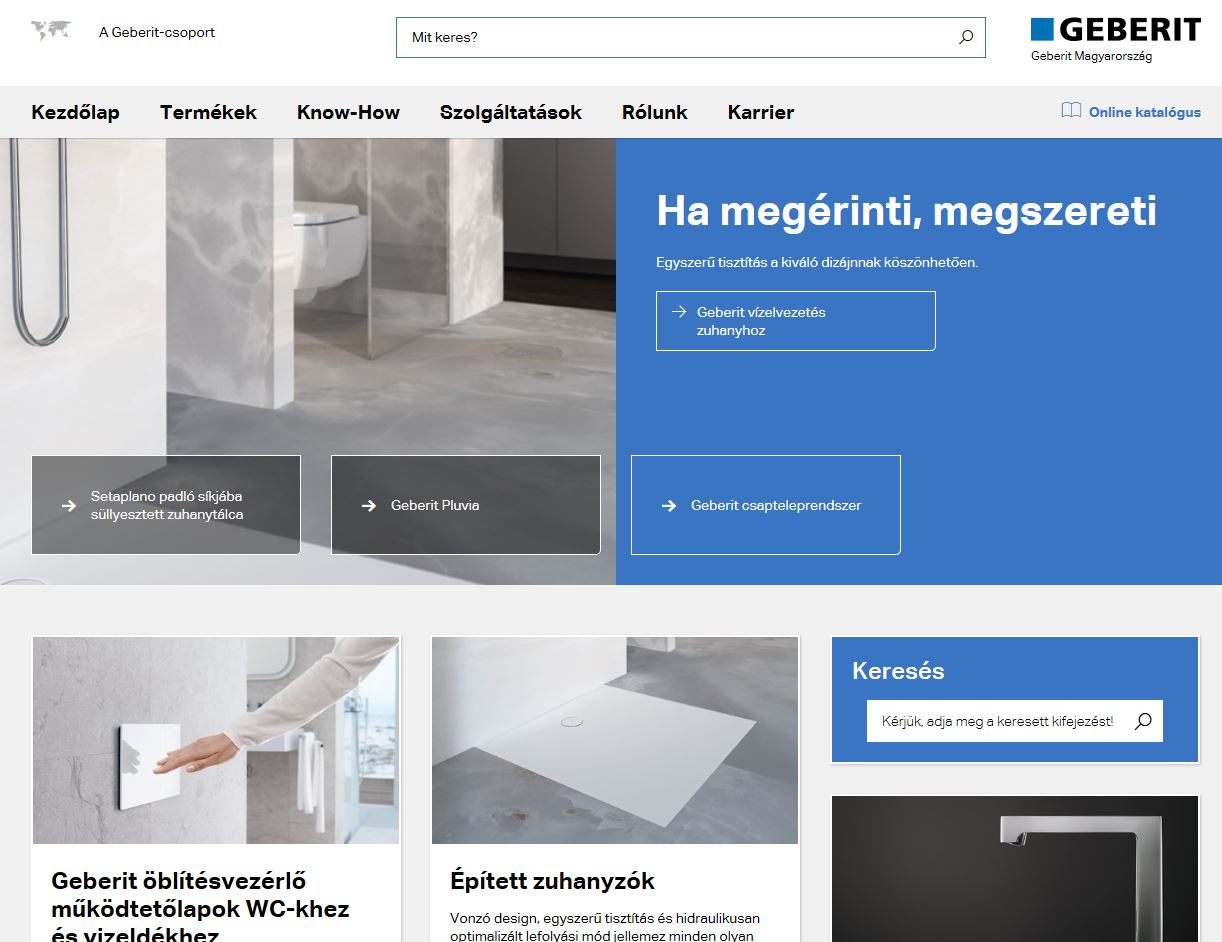Click the Online katalógus book icon

pyautogui.click(x=1071, y=111)
